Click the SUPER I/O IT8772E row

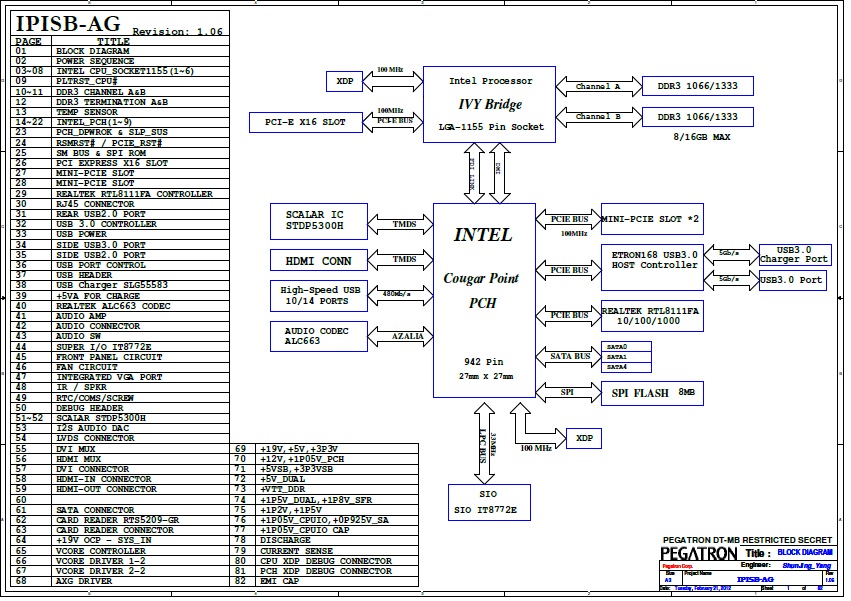(x=120, y=346)
